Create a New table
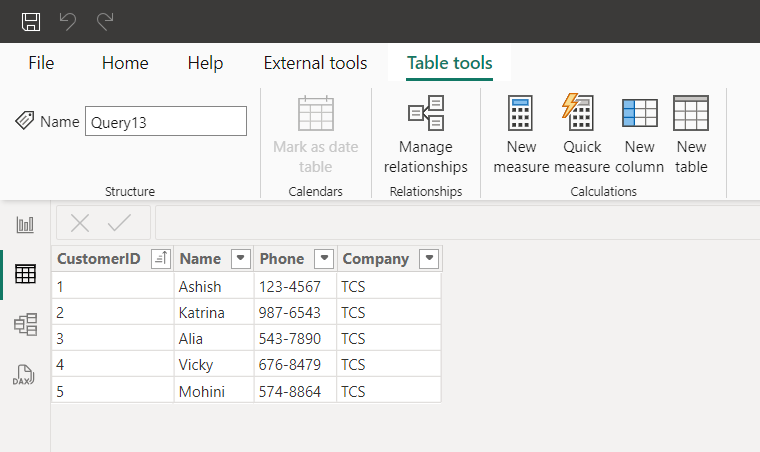 (x=691, y=135)
